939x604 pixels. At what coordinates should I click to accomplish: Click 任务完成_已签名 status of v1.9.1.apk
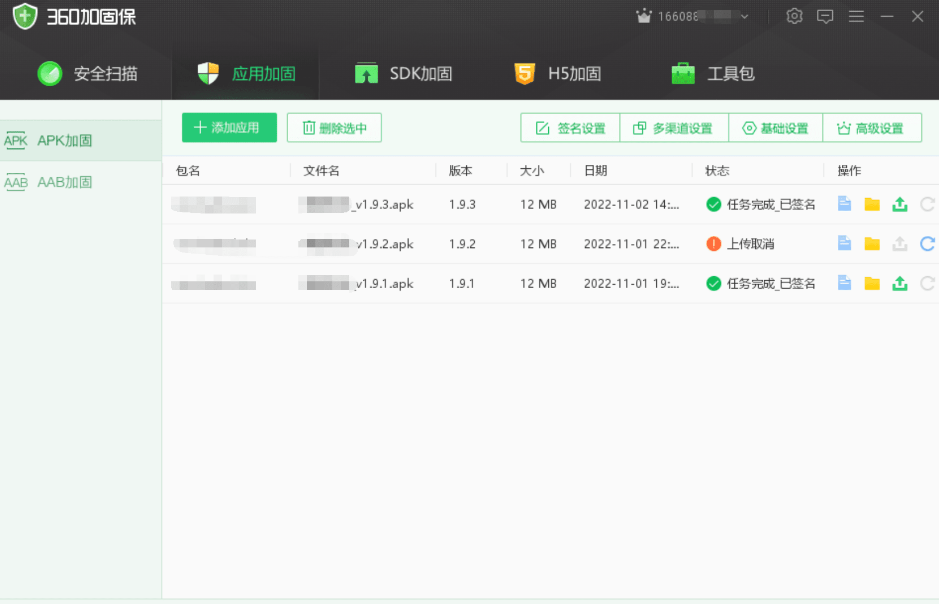[x=771, y=284]
